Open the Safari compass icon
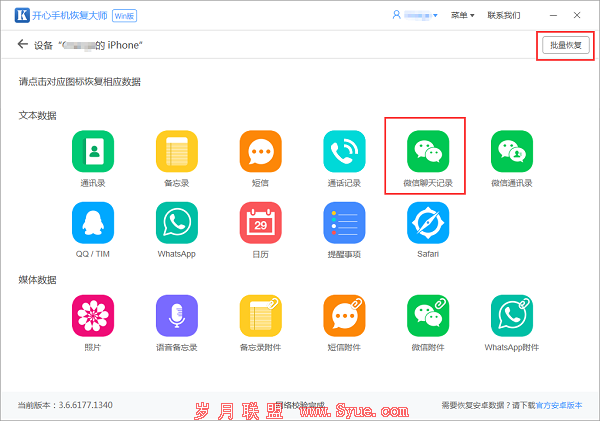600x421 pixels. click(428, 223)
